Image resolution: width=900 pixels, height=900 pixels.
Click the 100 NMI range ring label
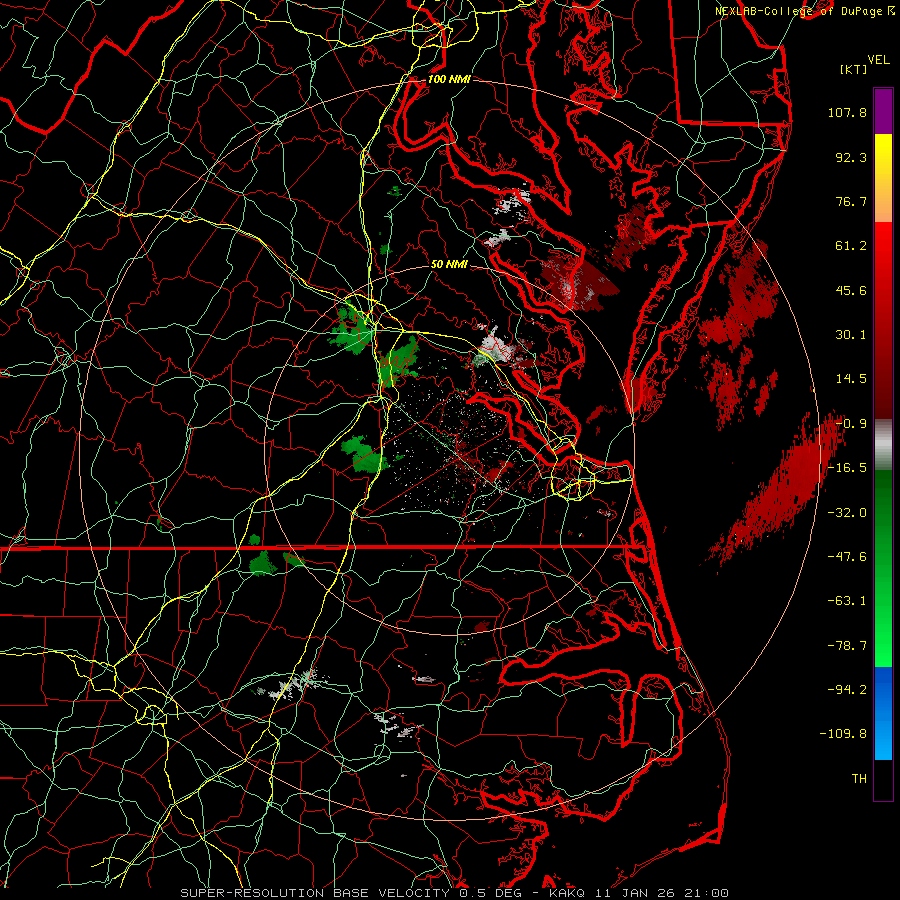coord(449,79)
